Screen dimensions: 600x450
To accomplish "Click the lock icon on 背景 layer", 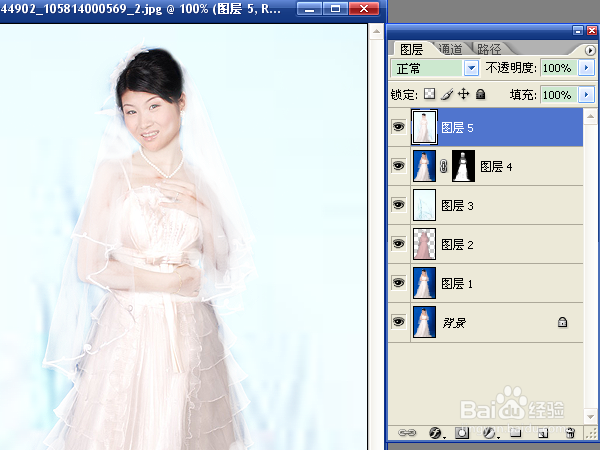I will tap(562, 322).
